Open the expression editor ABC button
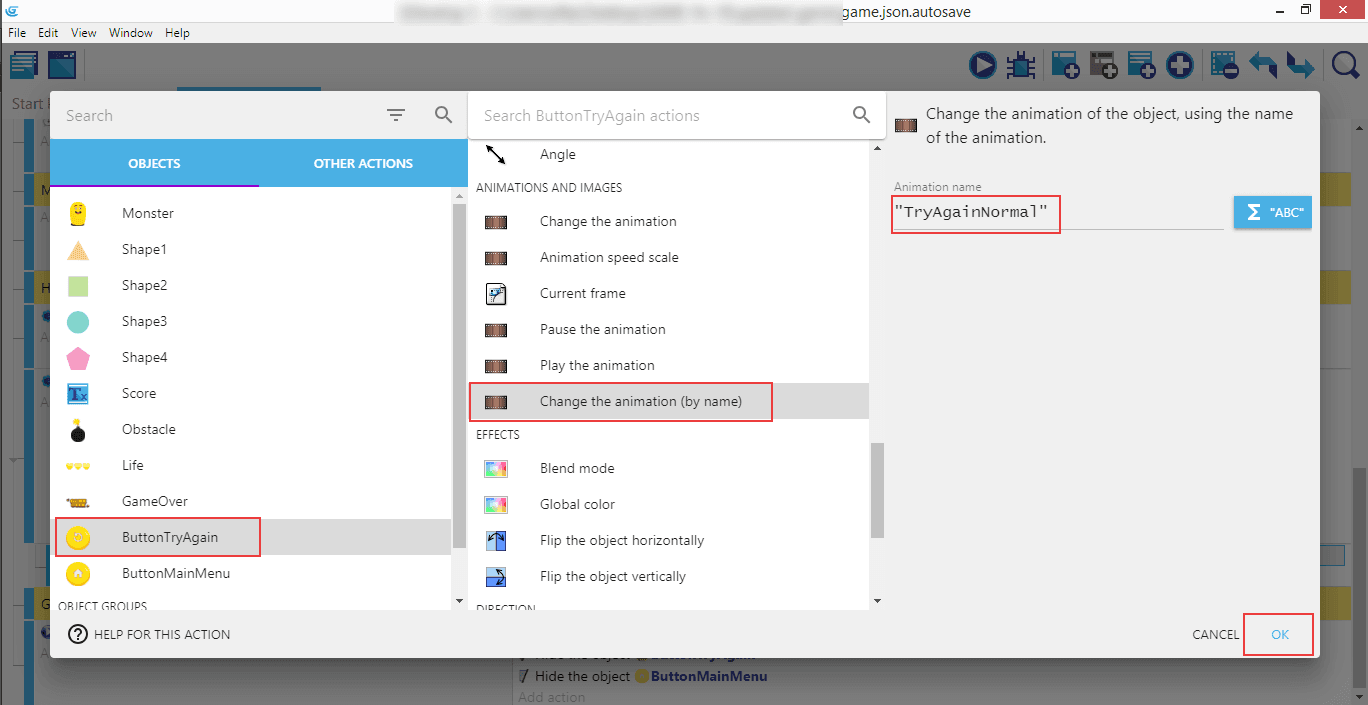The height and width of the screenshot is (705, 1368). click(1272, 213)
